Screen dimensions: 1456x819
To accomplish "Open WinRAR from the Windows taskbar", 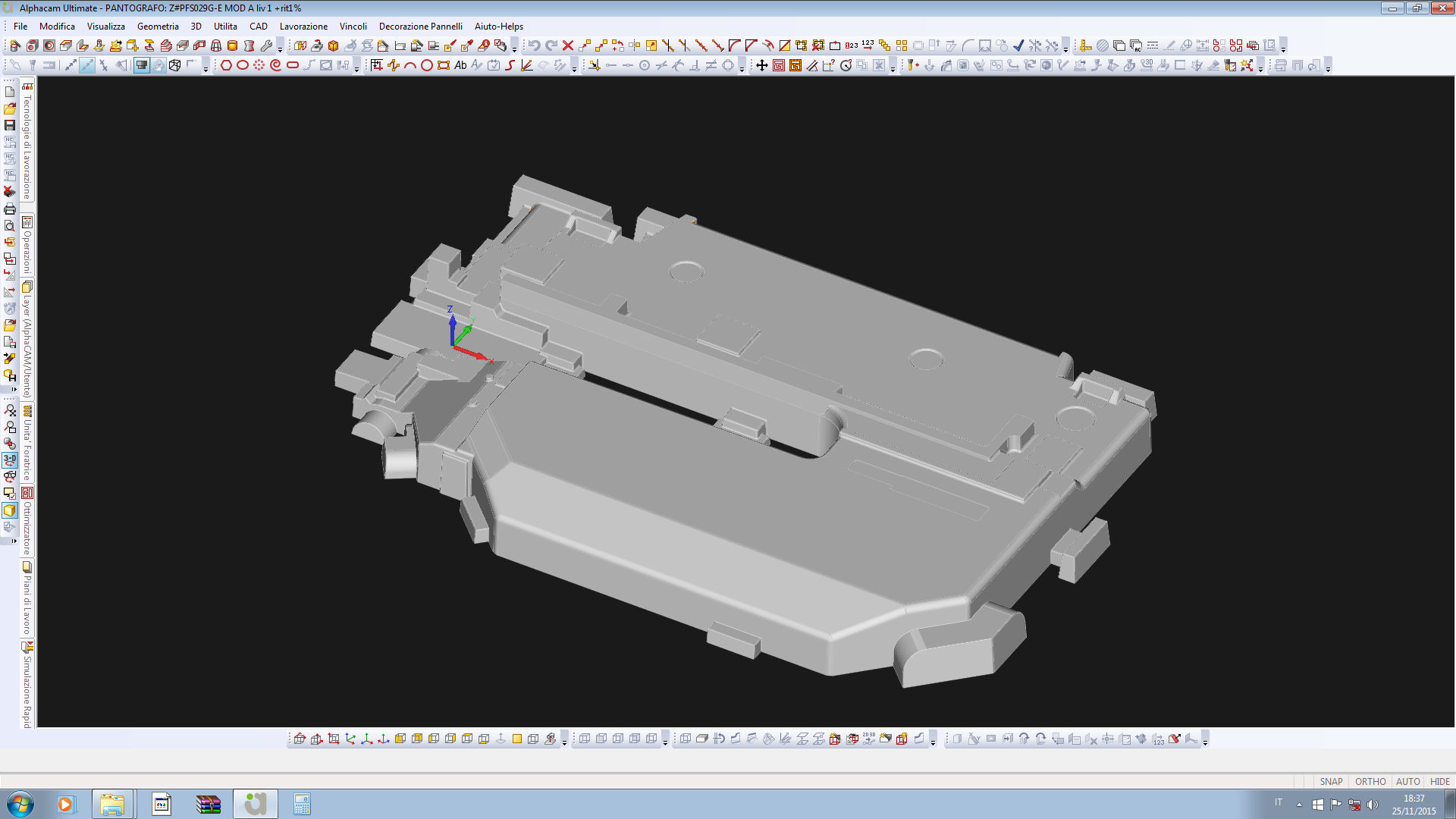I will tap(208, 804).
